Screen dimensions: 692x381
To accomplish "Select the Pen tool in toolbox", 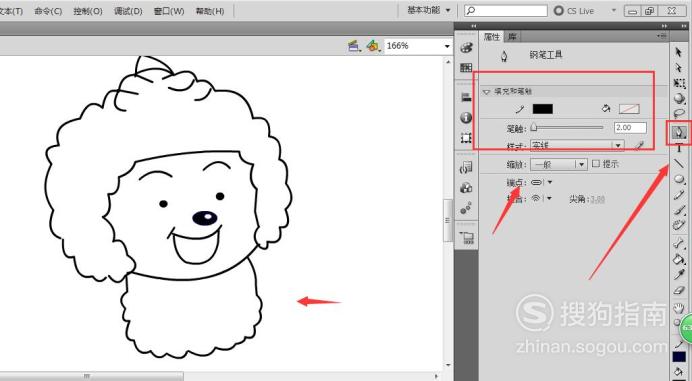I will coord(679,132).
